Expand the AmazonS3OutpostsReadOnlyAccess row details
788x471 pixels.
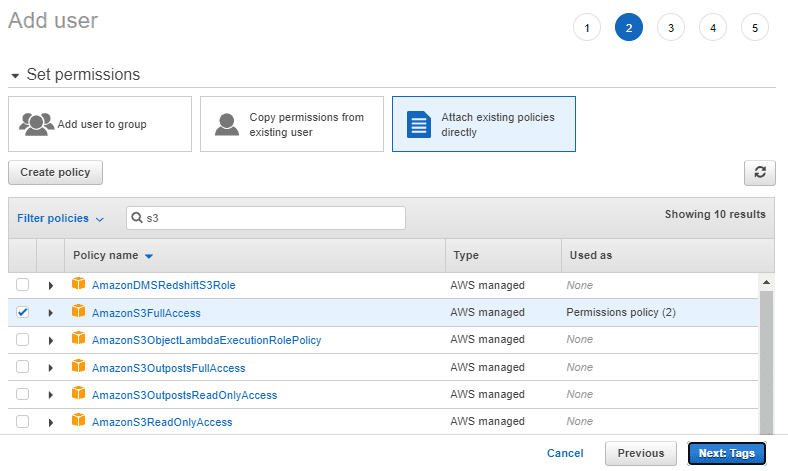tap(51, 395)
